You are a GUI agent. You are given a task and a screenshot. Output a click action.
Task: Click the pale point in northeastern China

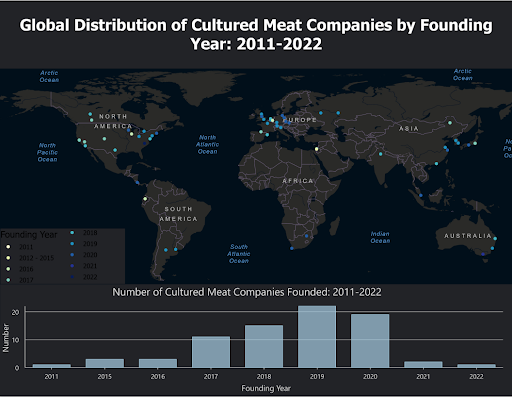click(x=450, y=123)
